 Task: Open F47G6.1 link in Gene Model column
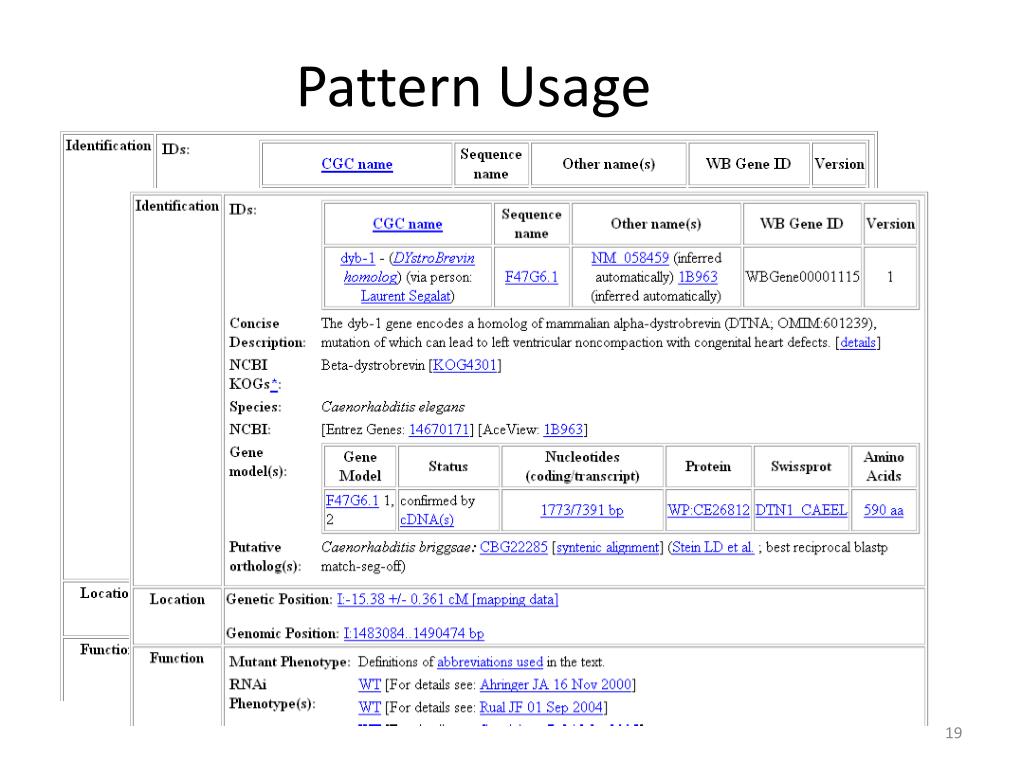click(x=352, y=501)
